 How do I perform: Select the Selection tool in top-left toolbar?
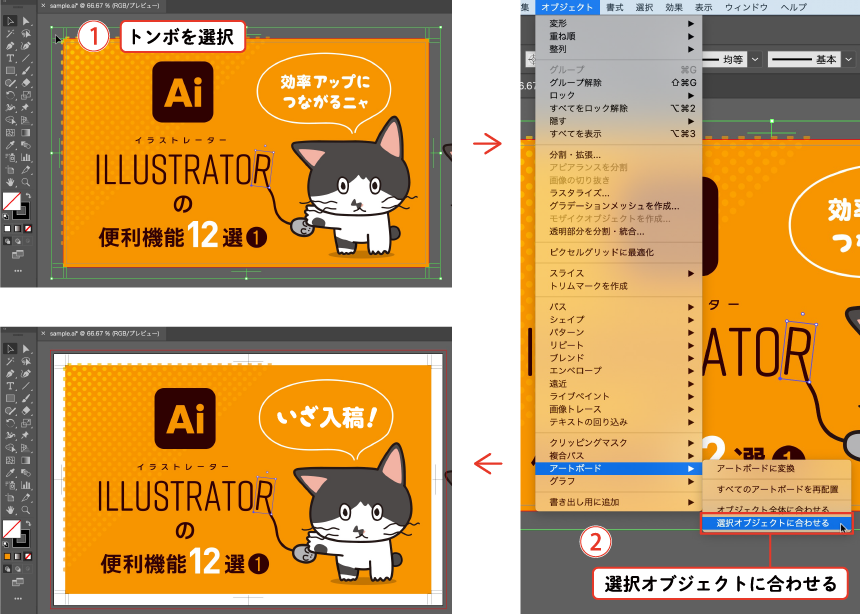click(8, 20)
